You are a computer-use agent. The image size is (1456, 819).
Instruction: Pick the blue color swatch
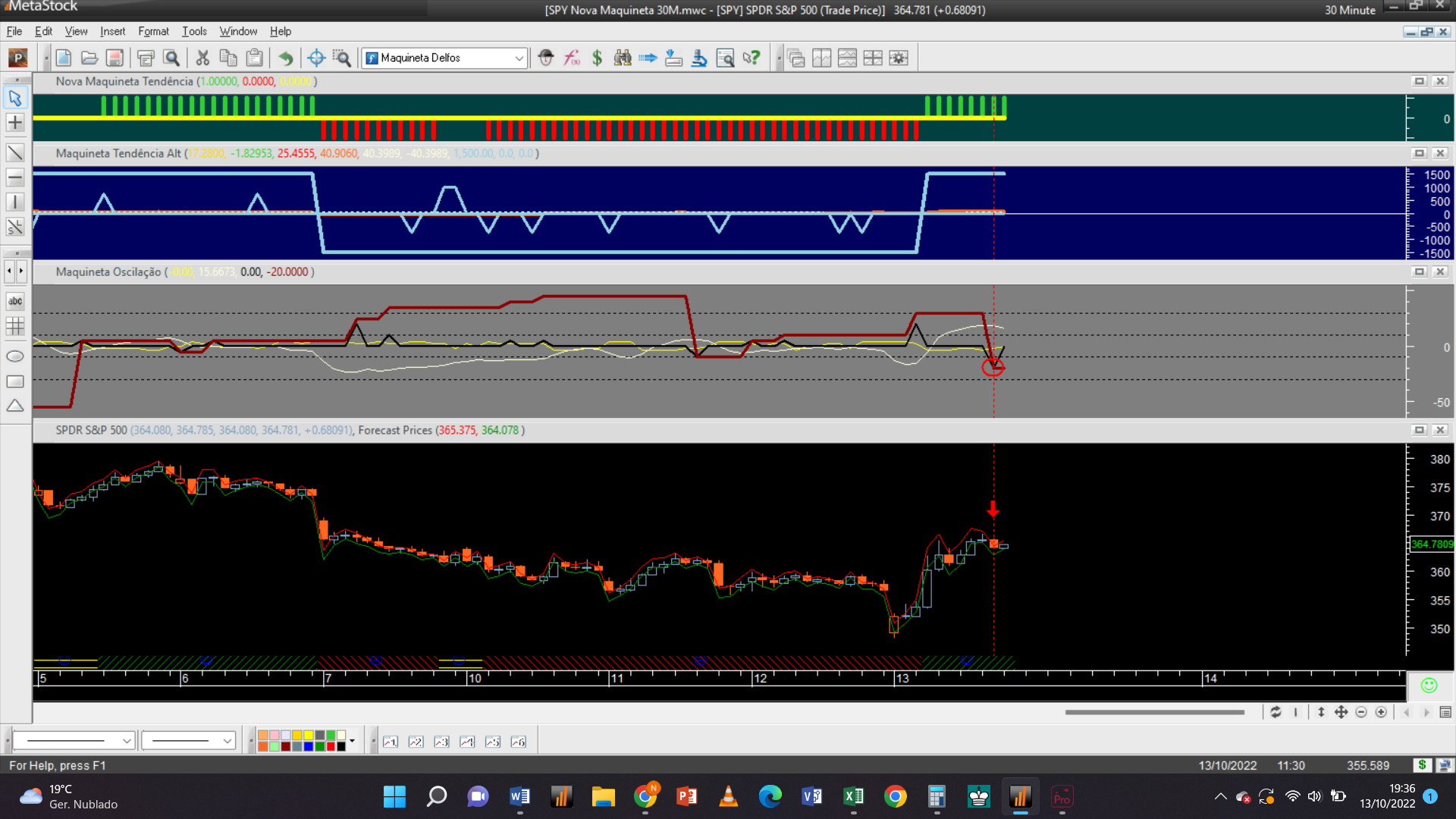[308, 746]
